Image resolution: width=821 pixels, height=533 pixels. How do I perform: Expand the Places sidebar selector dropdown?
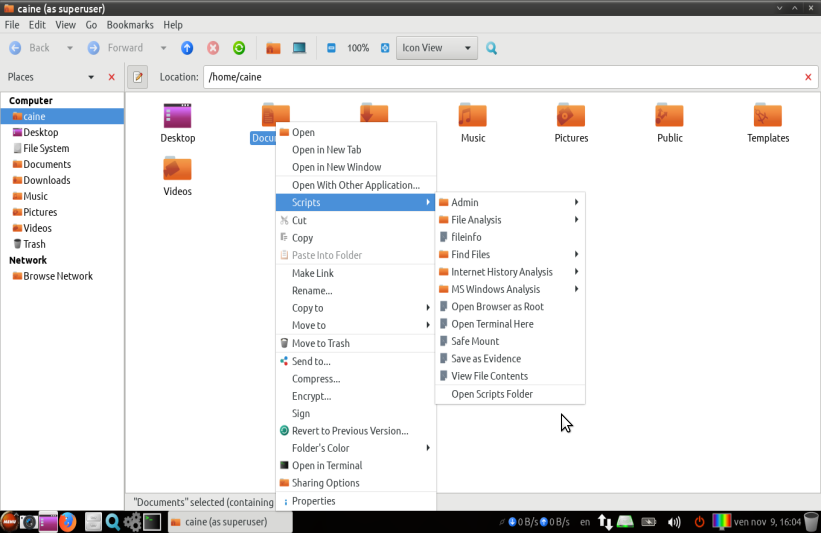click(x=91, y=77)
